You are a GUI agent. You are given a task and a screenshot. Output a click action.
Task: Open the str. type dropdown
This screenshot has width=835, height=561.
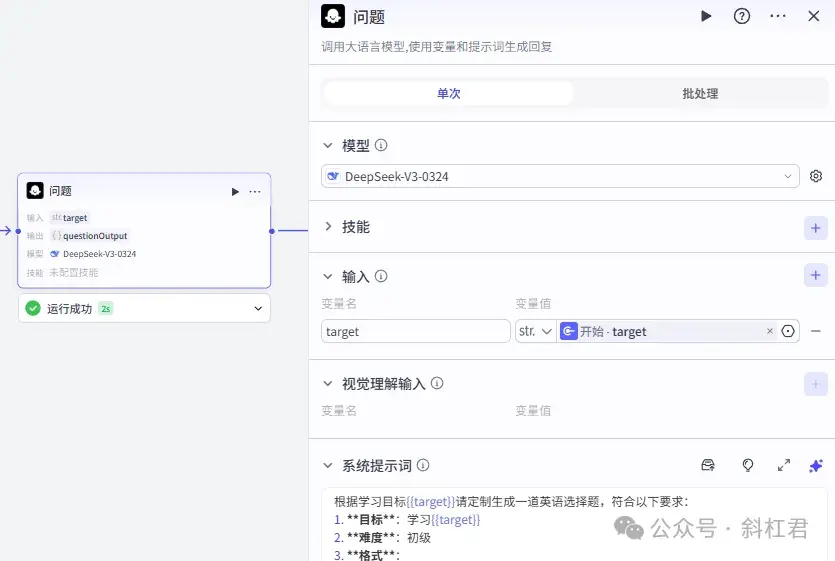[x=535, y=331]
